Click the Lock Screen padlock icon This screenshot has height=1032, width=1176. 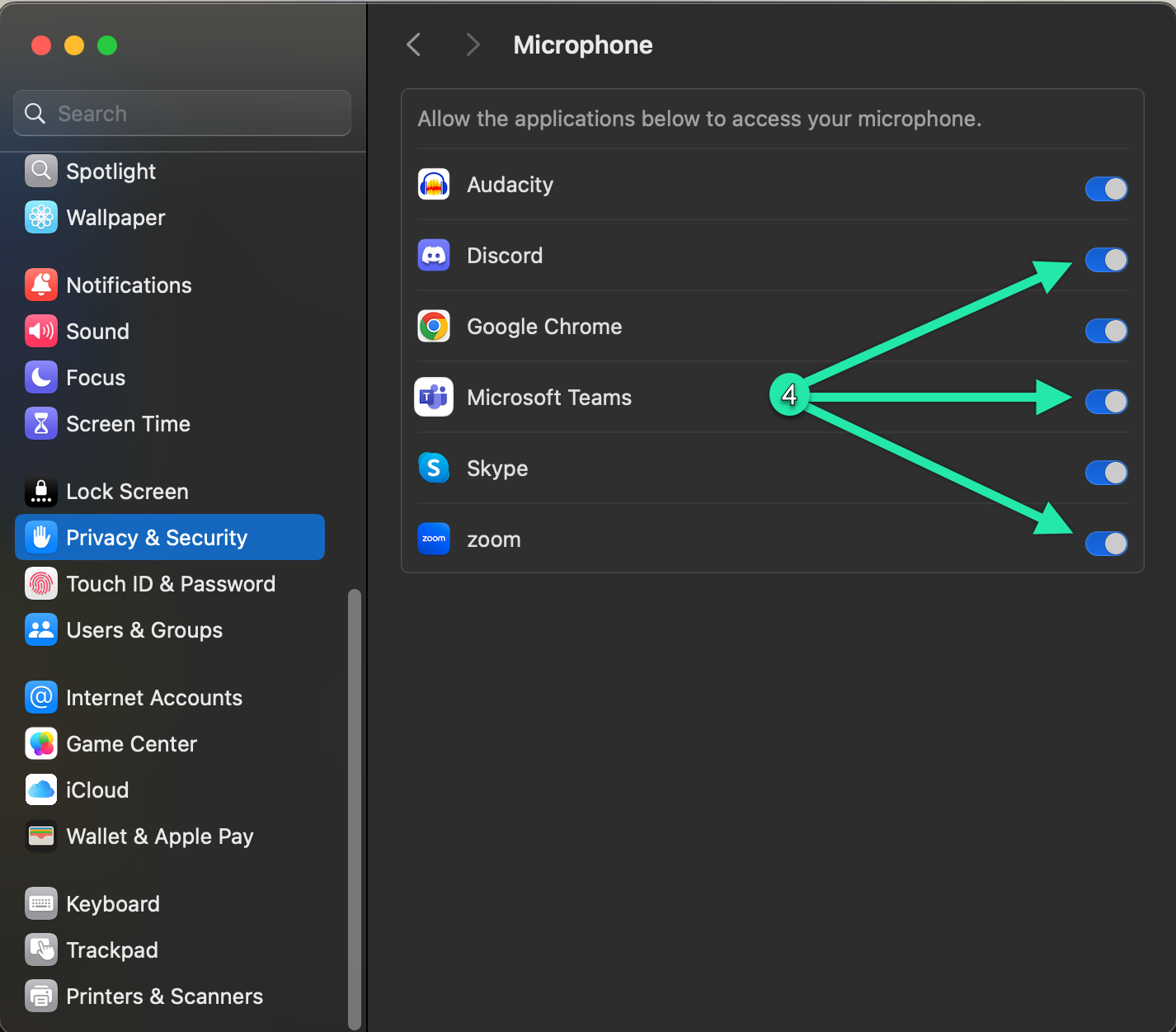tap(41, 492)
